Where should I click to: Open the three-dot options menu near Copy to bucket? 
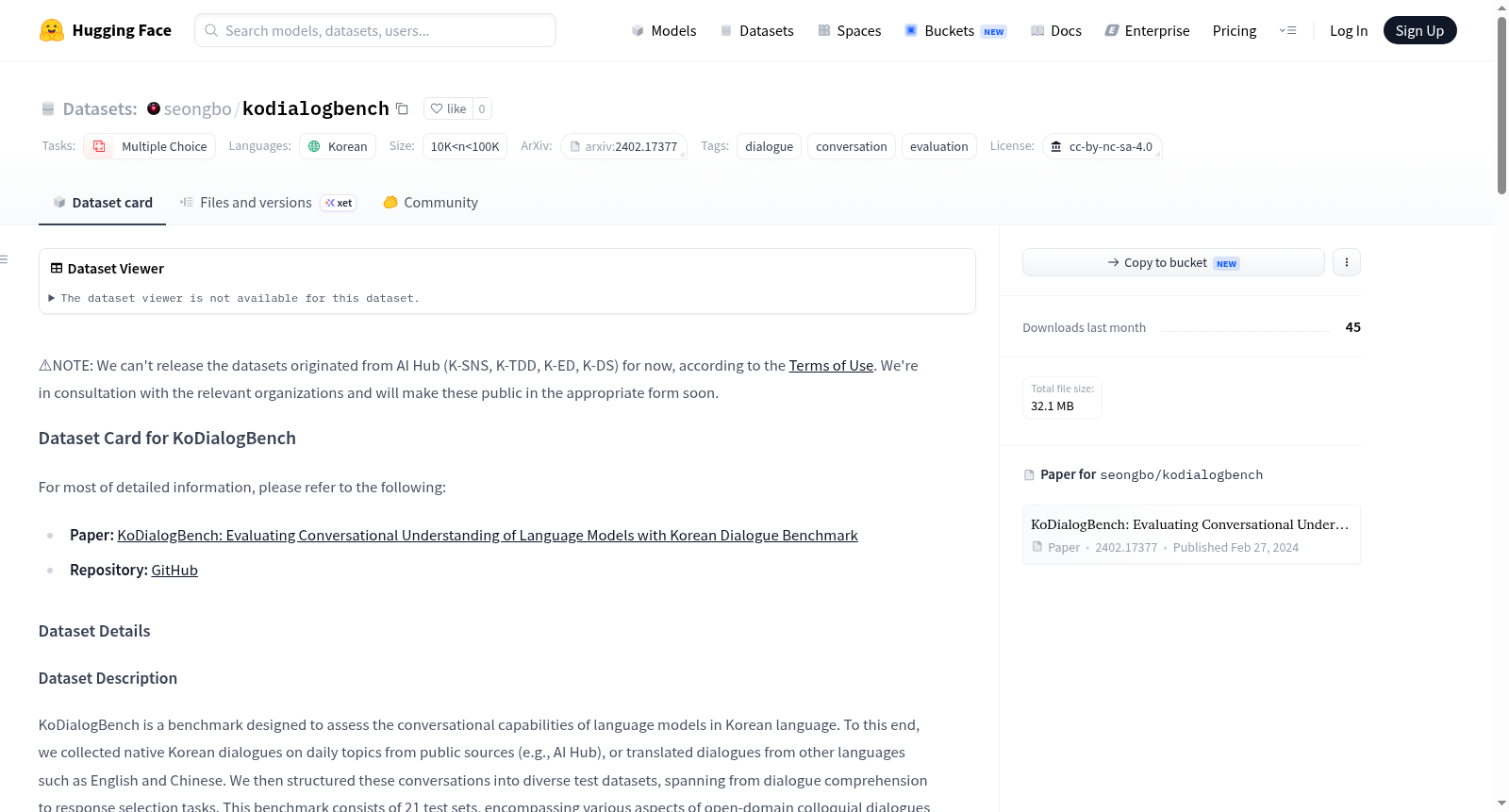pyautogui.click(x=1347, y=262)
